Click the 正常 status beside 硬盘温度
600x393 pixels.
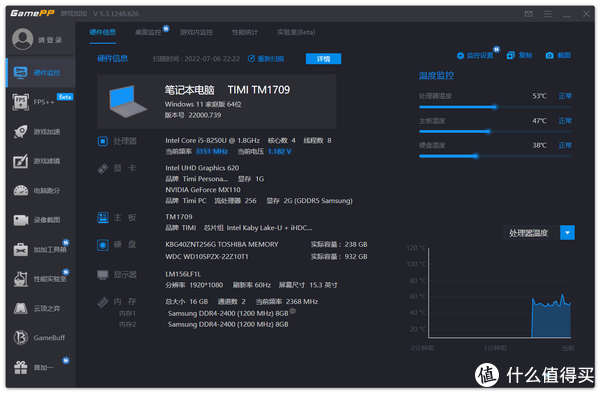565,145
